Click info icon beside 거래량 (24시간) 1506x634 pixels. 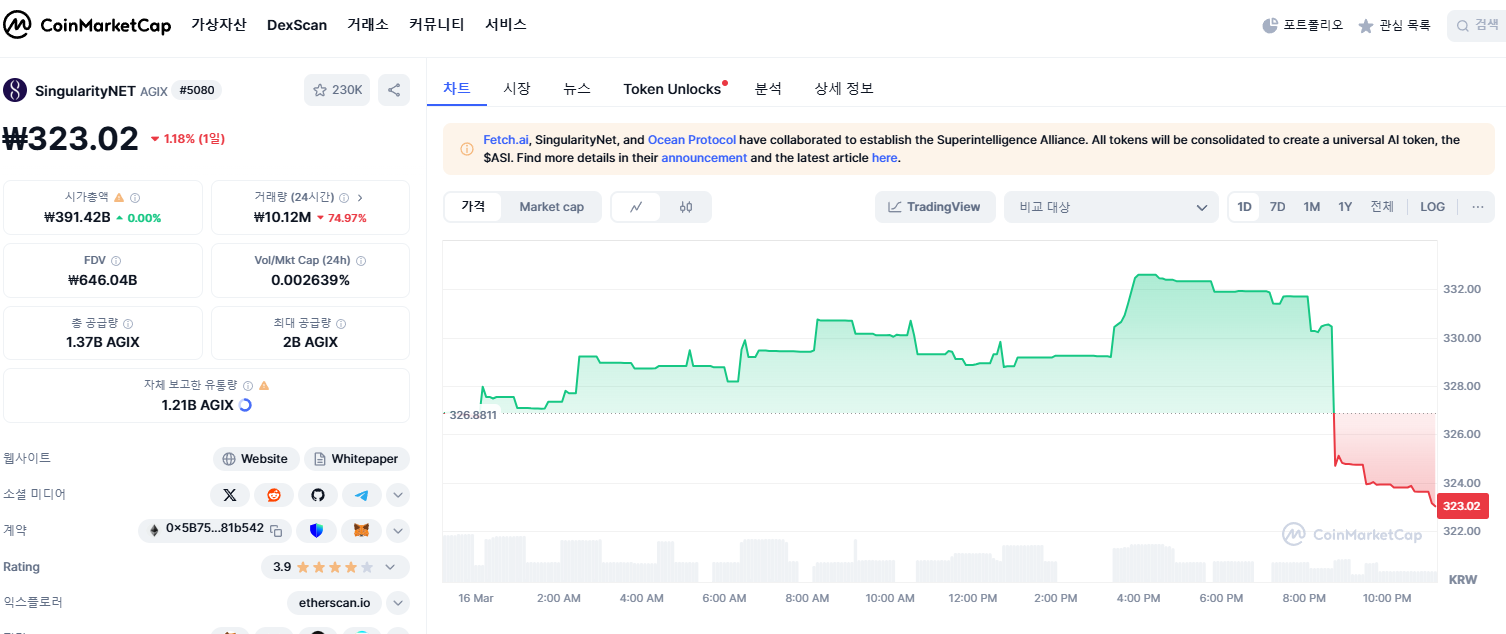pos(344,198)
